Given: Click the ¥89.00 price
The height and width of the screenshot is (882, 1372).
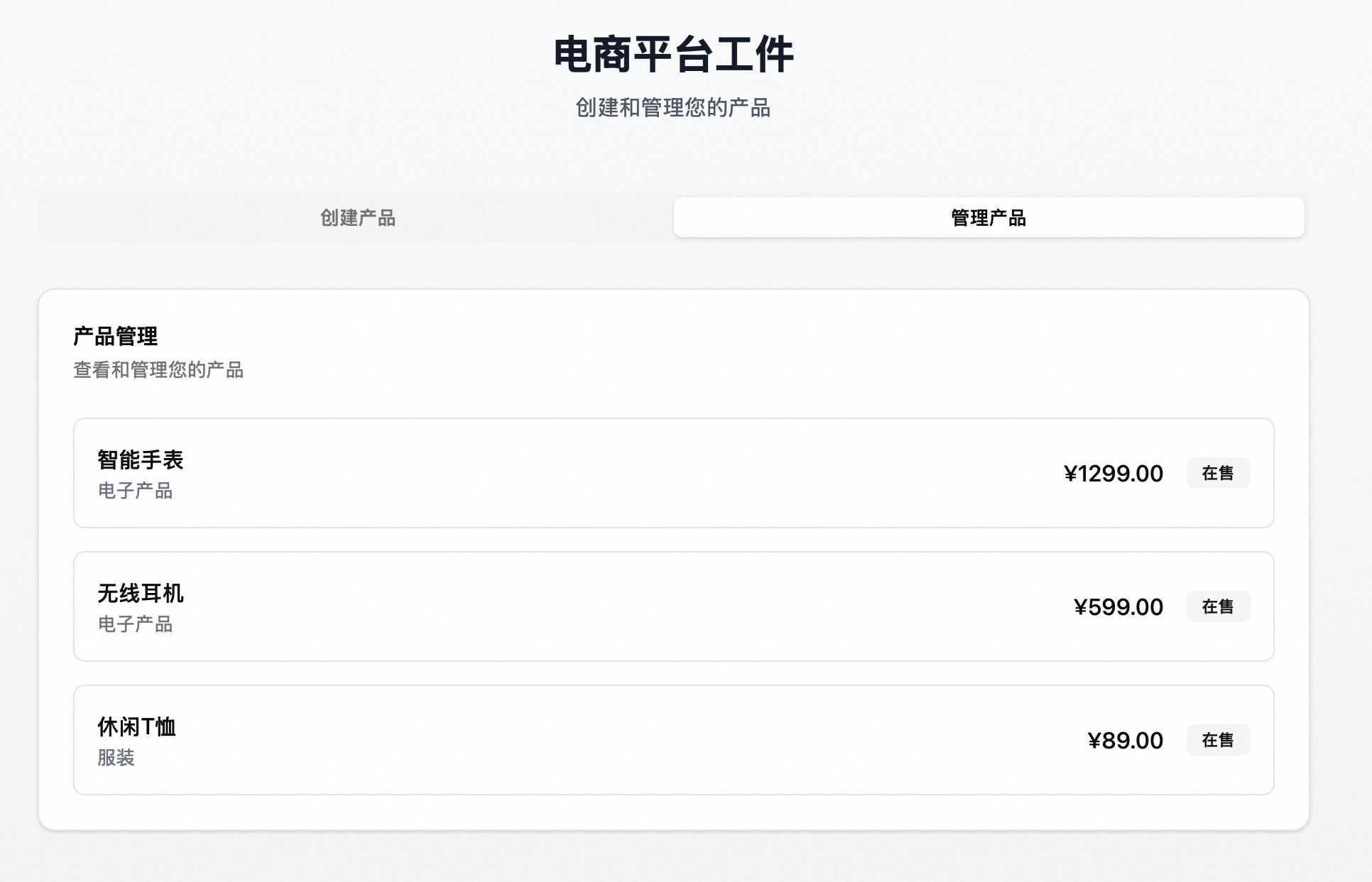Looking at the screenshot, I should tap(1125, 741).
